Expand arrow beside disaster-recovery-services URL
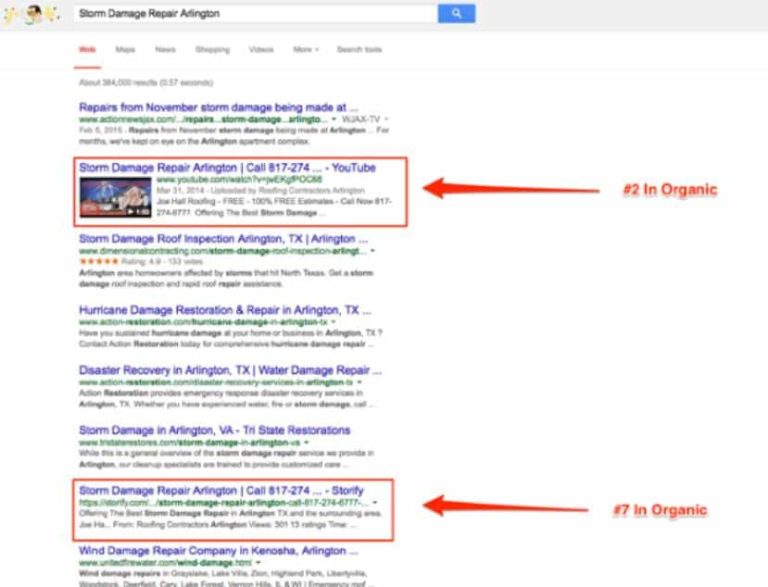 [x=359, y=382]
